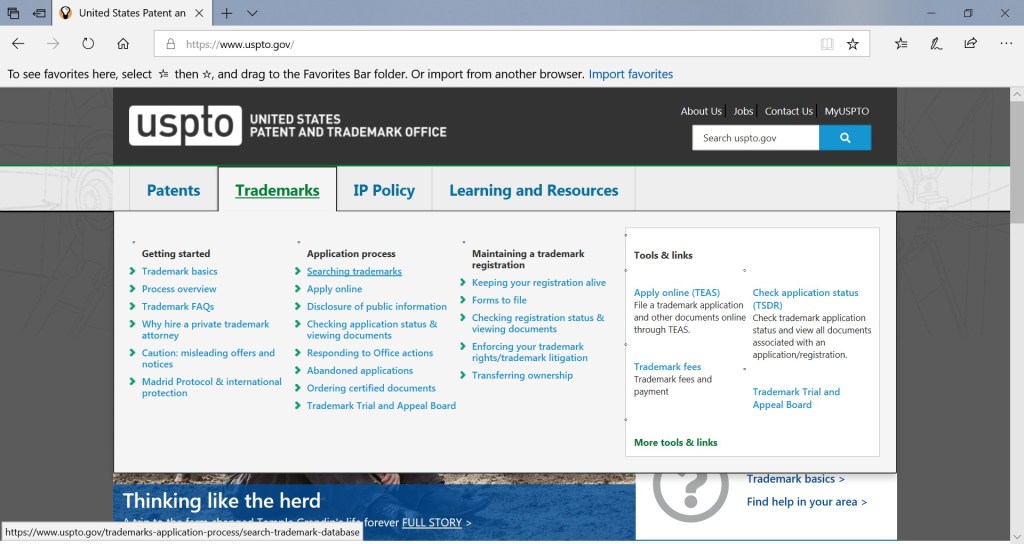This screenshot has width=1024, height=544.
Task: Open a new tab with the plus icon
Action: pos(227,13)
